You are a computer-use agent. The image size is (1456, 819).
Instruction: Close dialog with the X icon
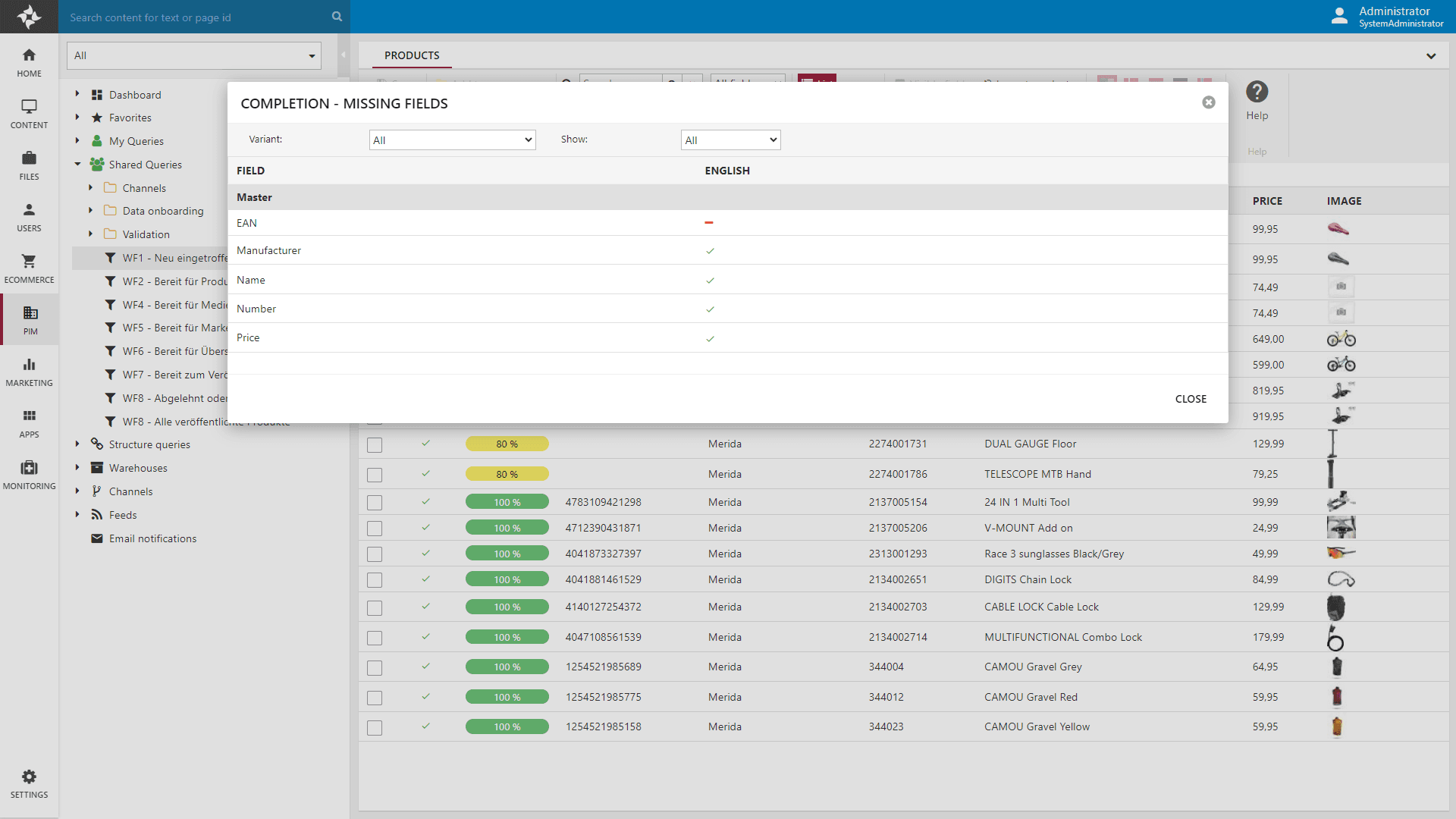click(1209, 102)
